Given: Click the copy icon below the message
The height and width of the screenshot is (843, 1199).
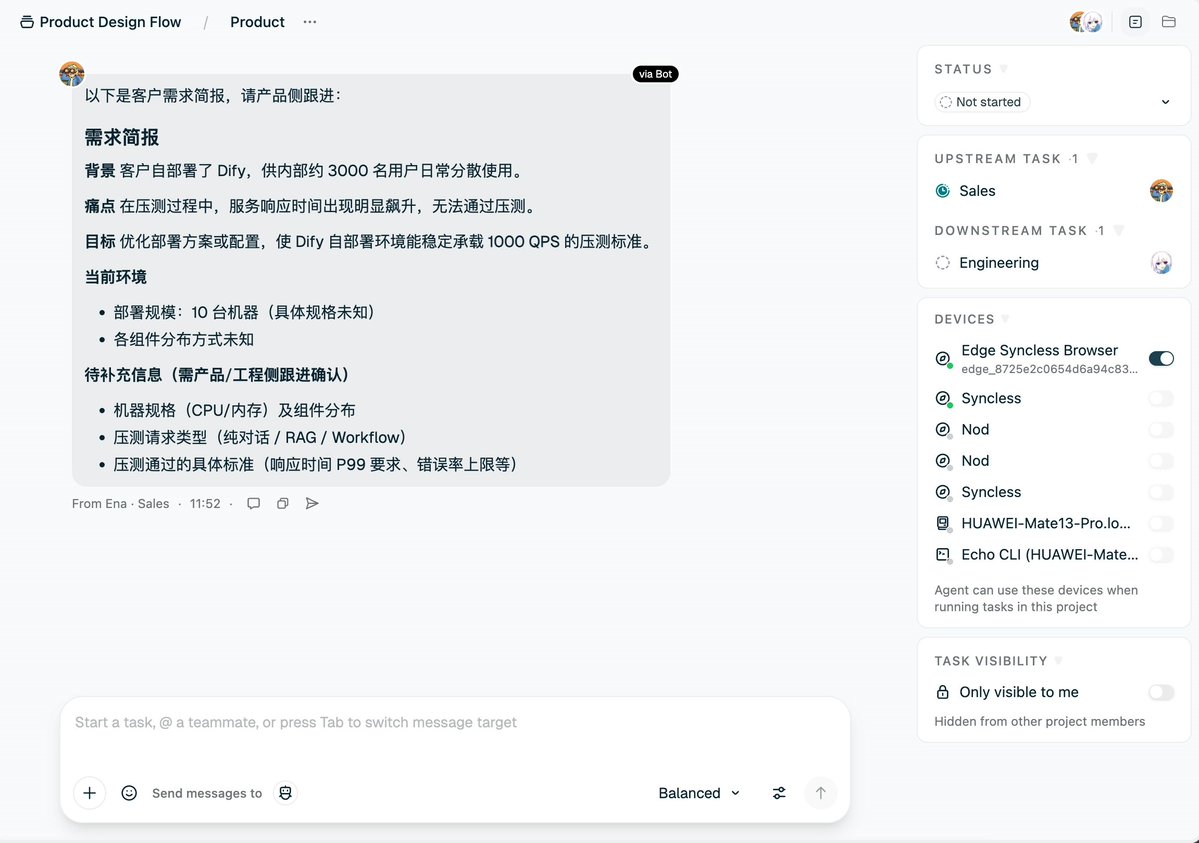Looking at the screenshot, I should point(282,503).
